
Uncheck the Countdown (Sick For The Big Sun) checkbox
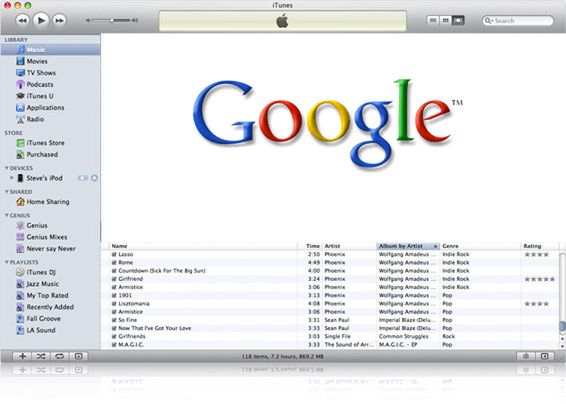tap(114, 271)
